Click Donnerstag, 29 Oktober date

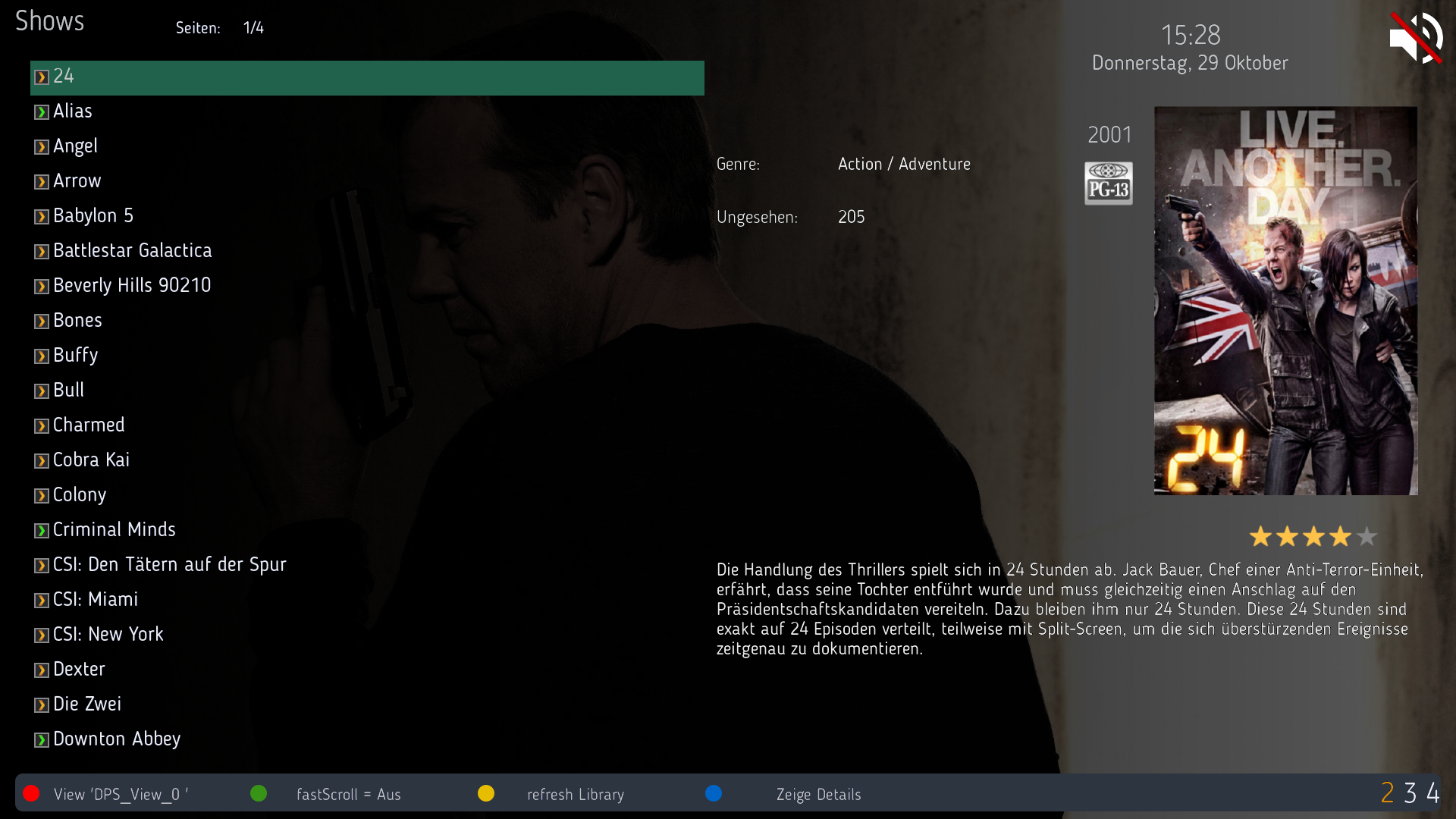click(x=1190, y=63)
